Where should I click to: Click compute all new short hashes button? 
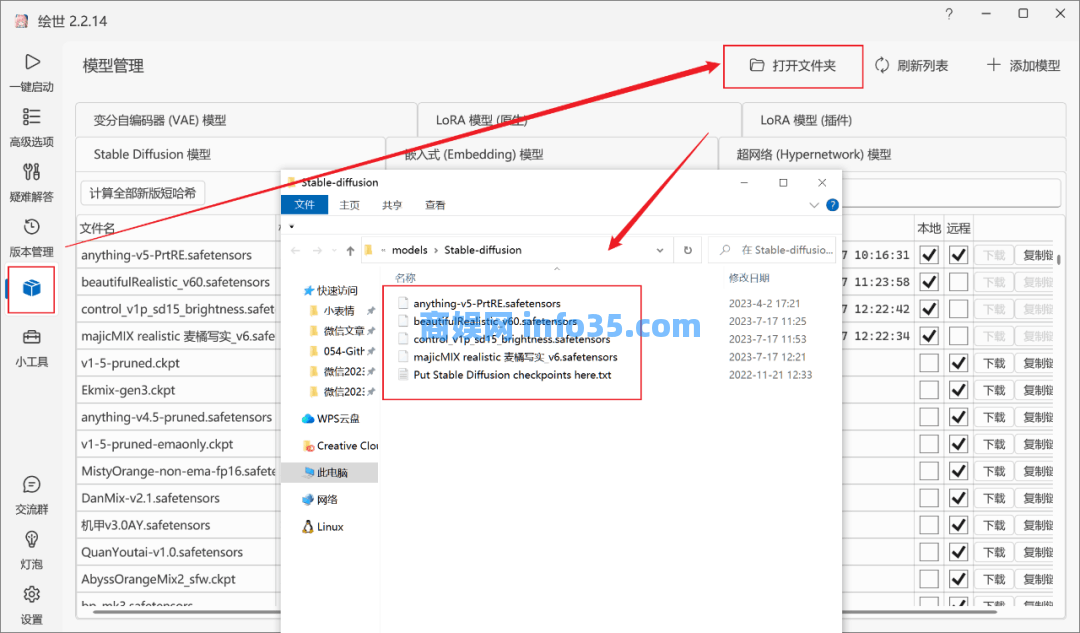coord(143,194)
